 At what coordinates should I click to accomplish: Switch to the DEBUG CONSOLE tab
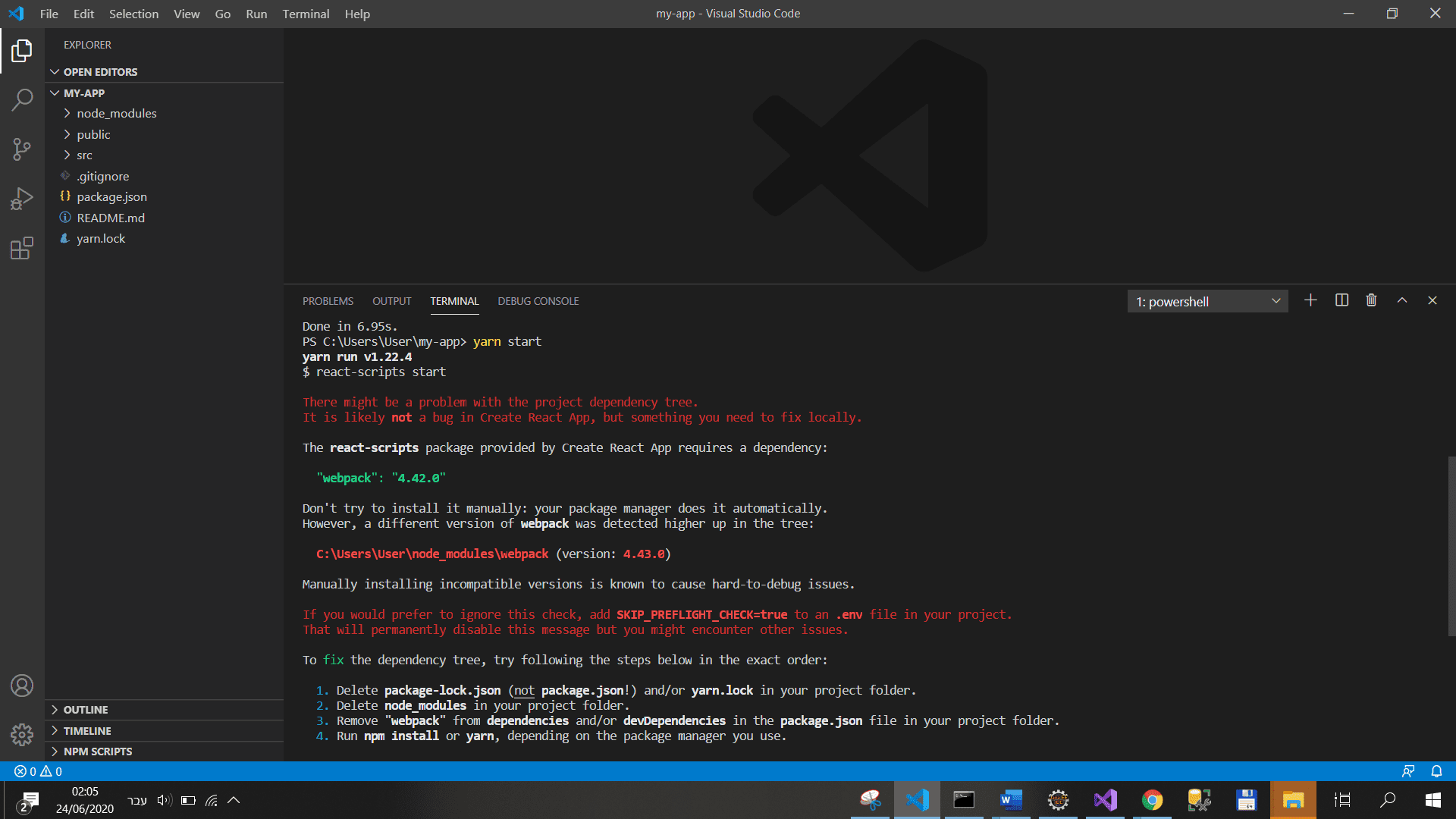coord(538,301)
